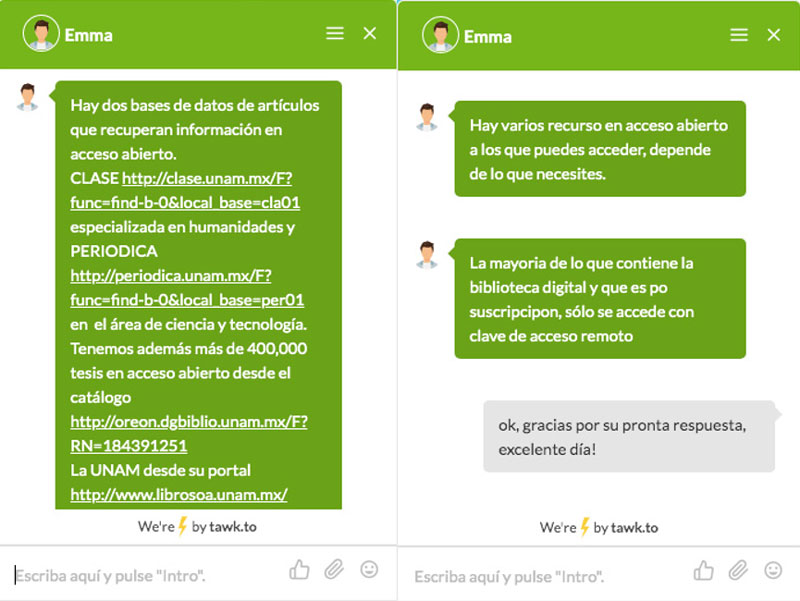Click tawk.to branding in left chat

(x=197, y=527)
